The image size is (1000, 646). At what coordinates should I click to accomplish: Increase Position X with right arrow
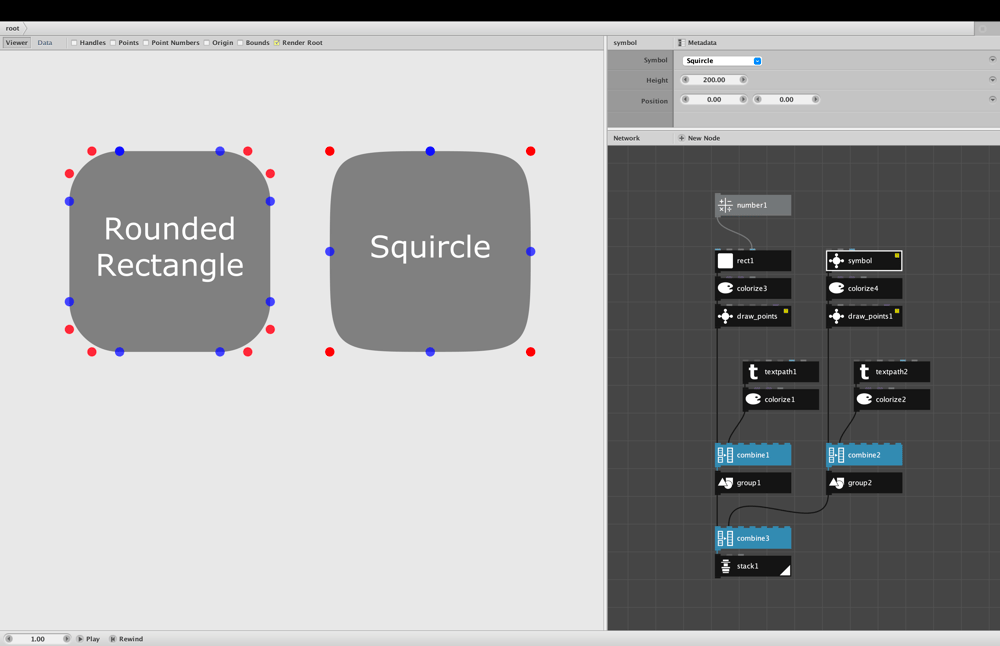743,99
